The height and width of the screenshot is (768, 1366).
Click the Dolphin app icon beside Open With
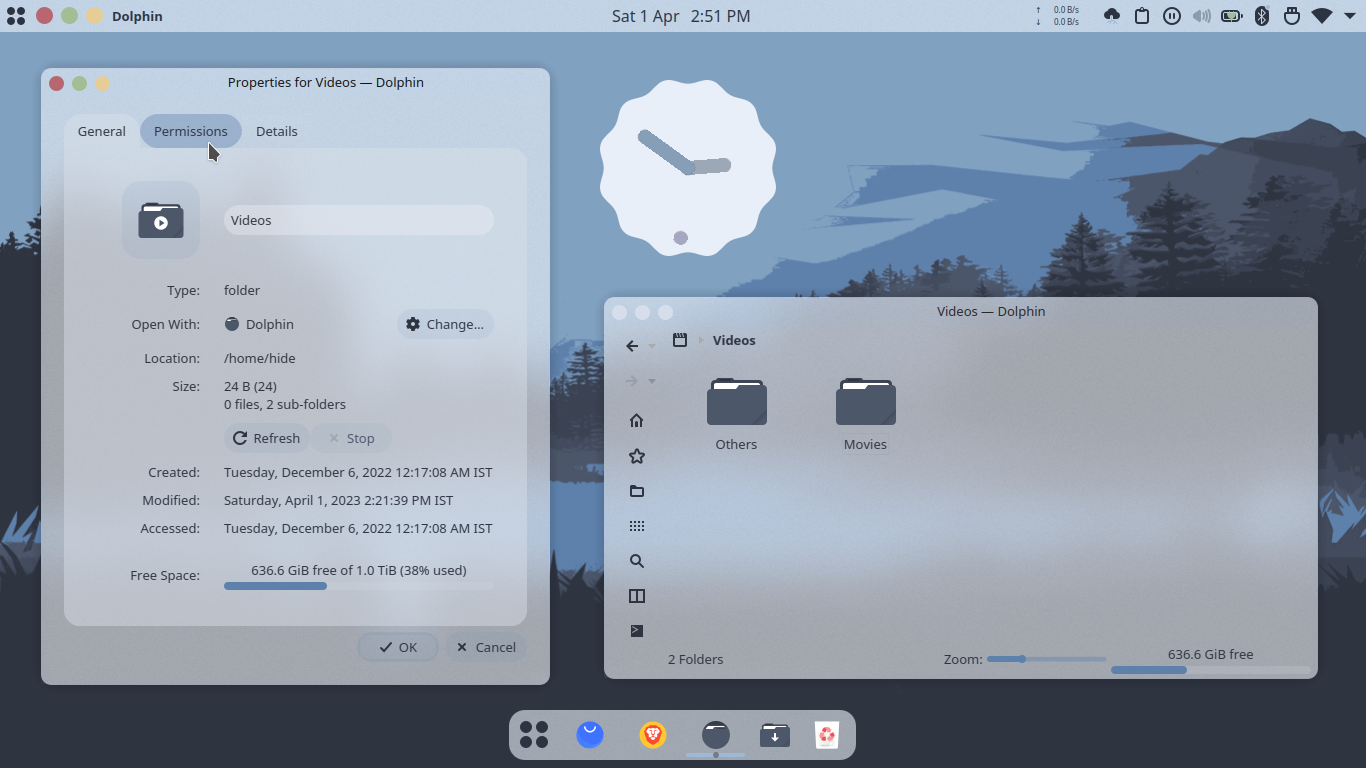tap(232, 325)
